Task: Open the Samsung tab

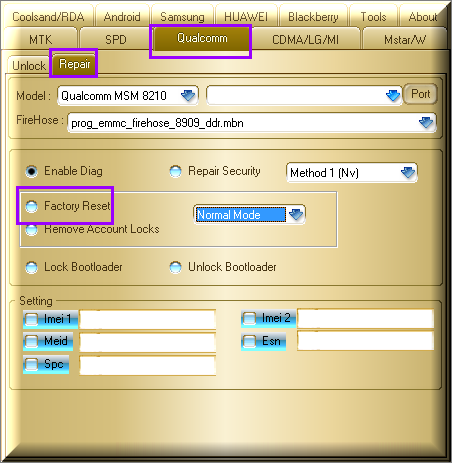Action: click(182, 17)
